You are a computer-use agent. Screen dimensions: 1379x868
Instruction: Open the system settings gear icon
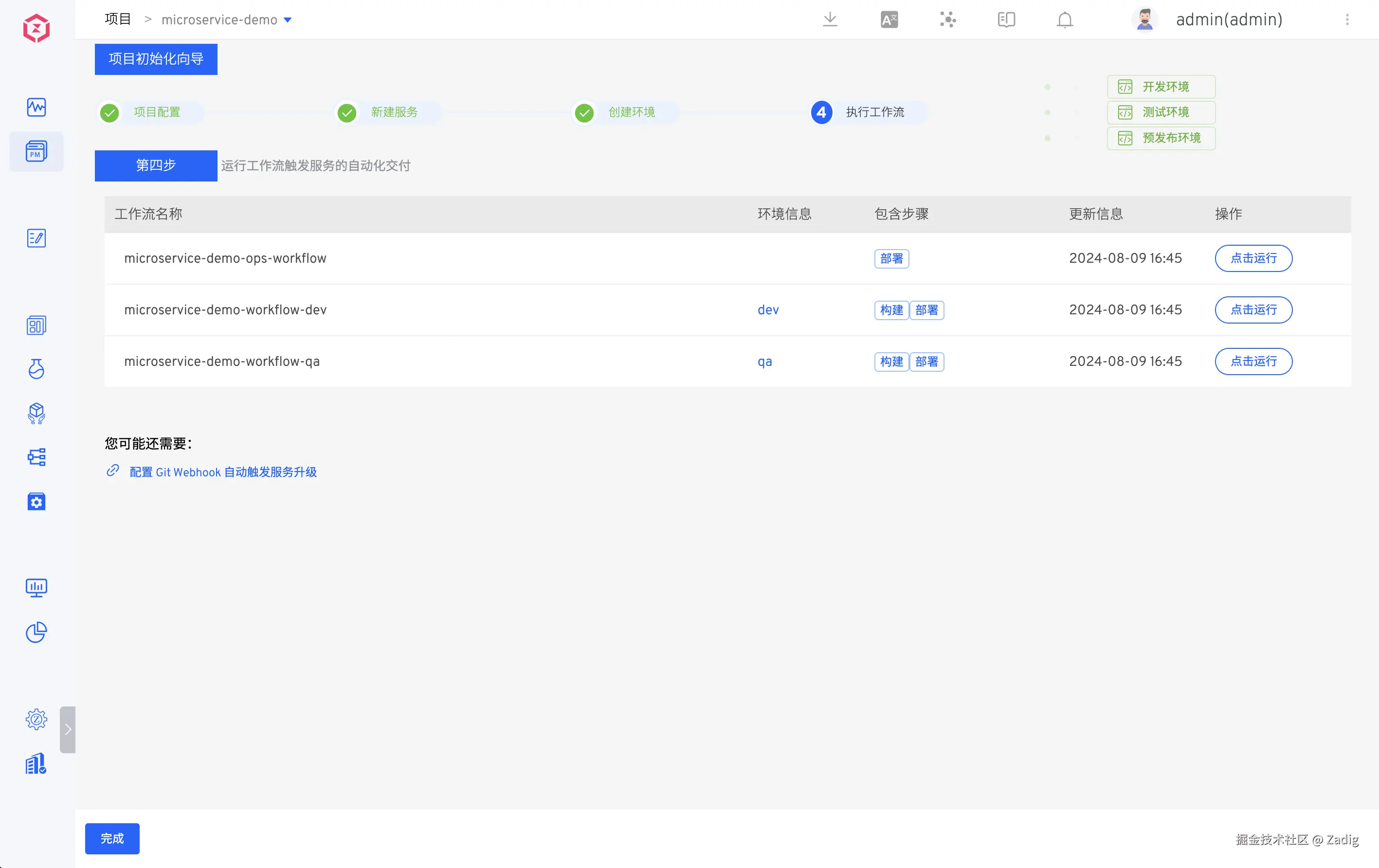(36, 719)
